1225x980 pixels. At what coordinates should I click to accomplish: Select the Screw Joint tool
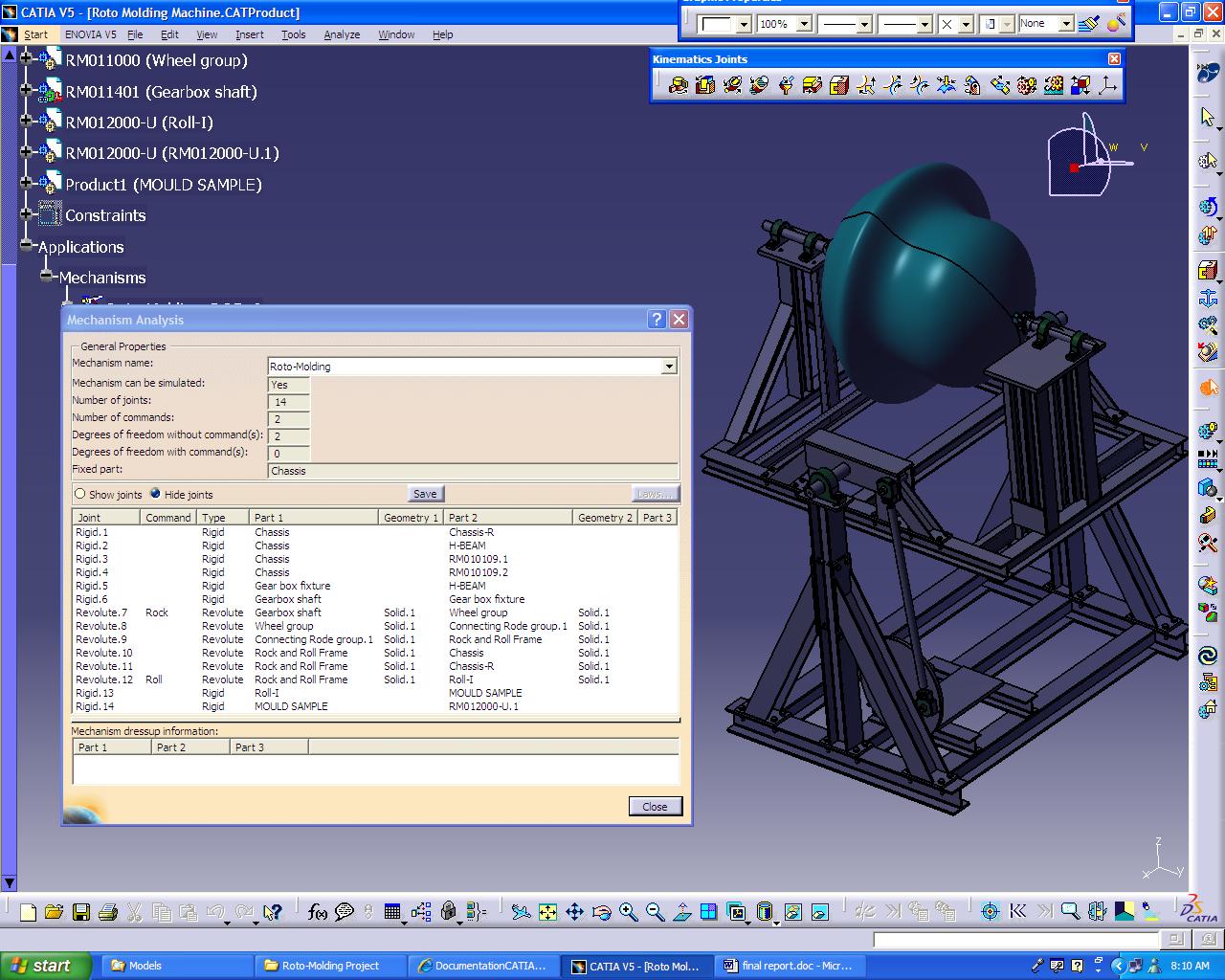(x=759, y=86)
